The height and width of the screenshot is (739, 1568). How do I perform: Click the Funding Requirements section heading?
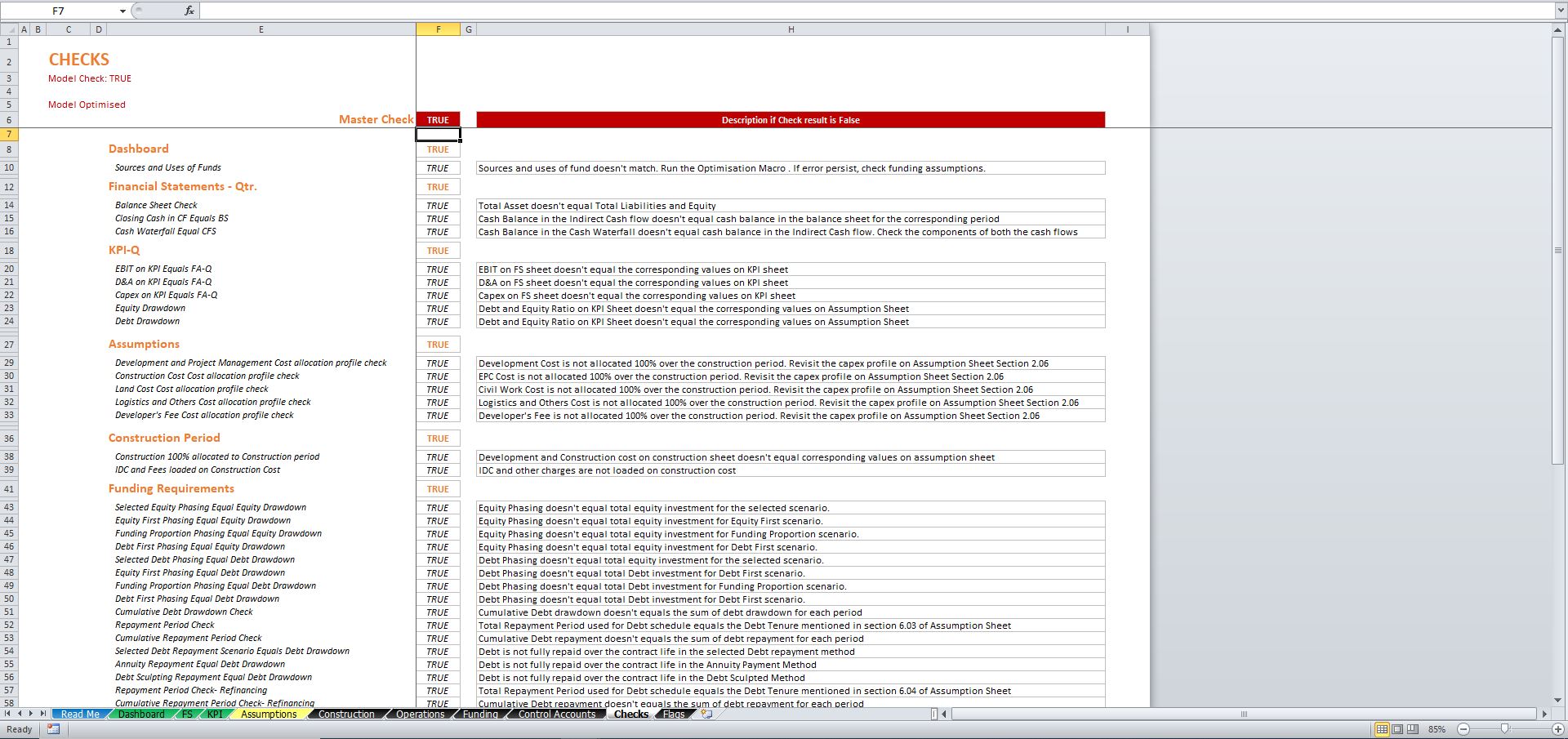tap(171, 488)
